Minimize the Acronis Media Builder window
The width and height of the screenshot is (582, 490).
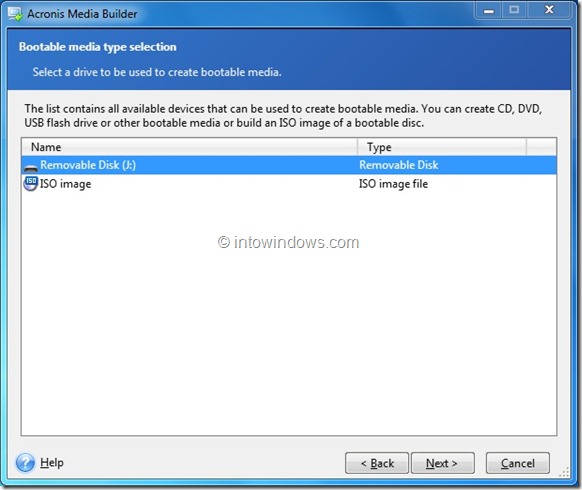click(x=489, y=10)
